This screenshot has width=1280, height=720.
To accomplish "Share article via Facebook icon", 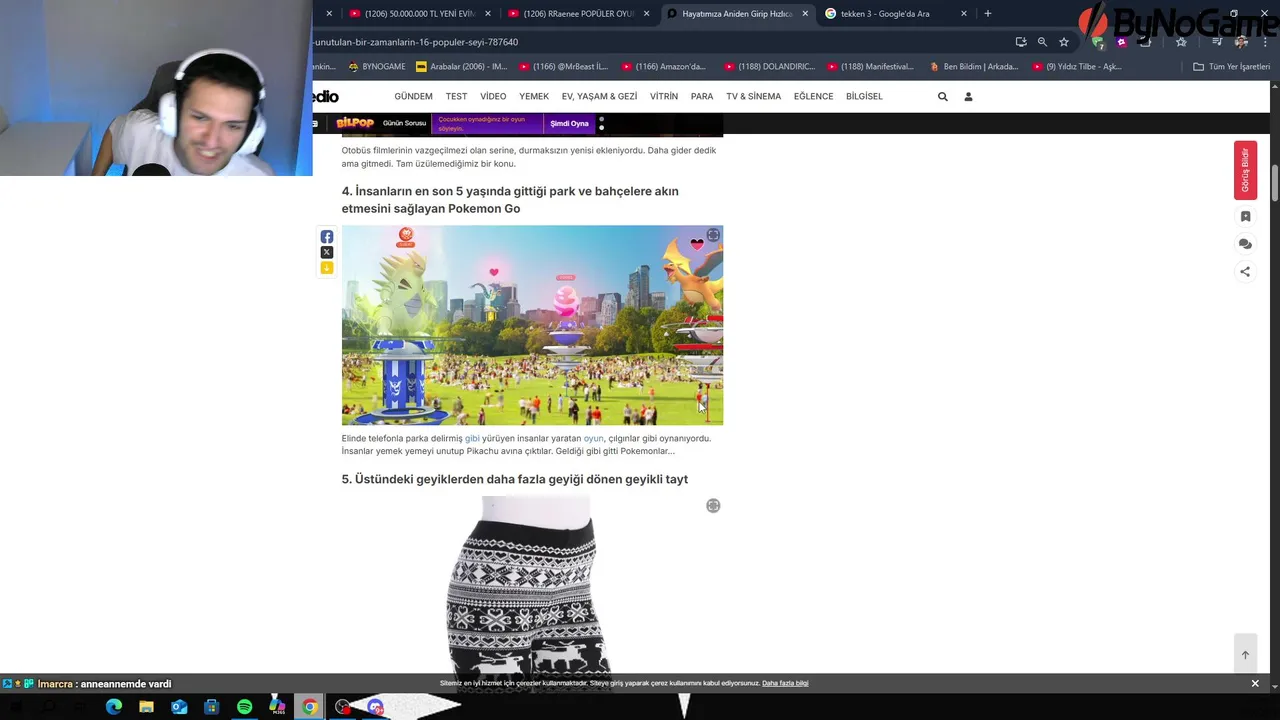I will point(327,237).
